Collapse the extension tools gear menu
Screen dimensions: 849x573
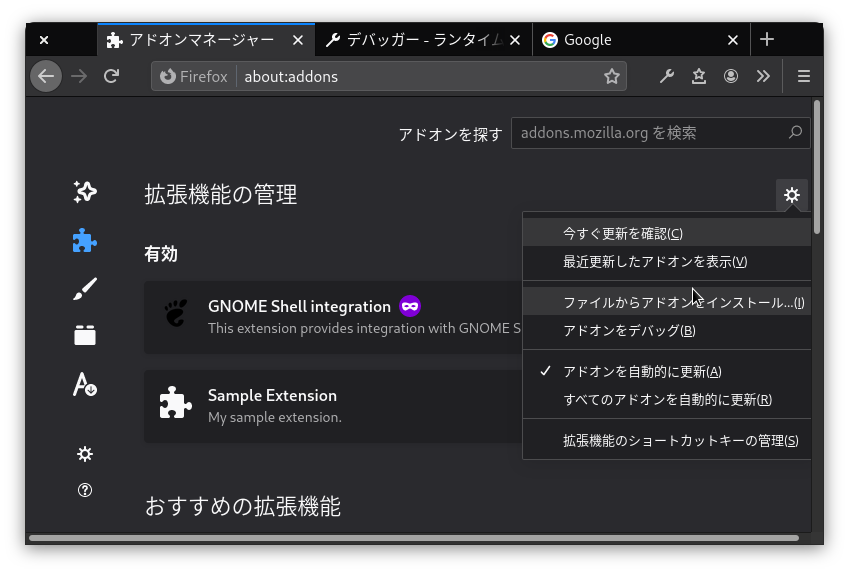point(791,195)
